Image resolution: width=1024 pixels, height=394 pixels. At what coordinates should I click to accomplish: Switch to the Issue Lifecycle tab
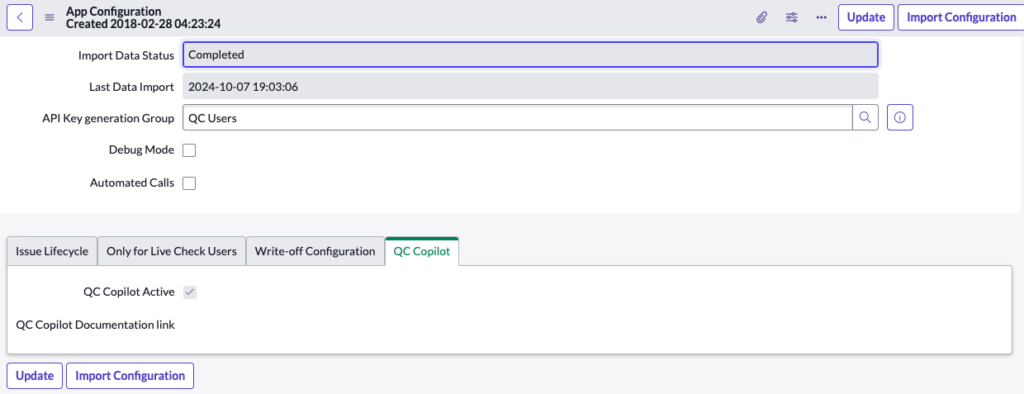[52, 251]
